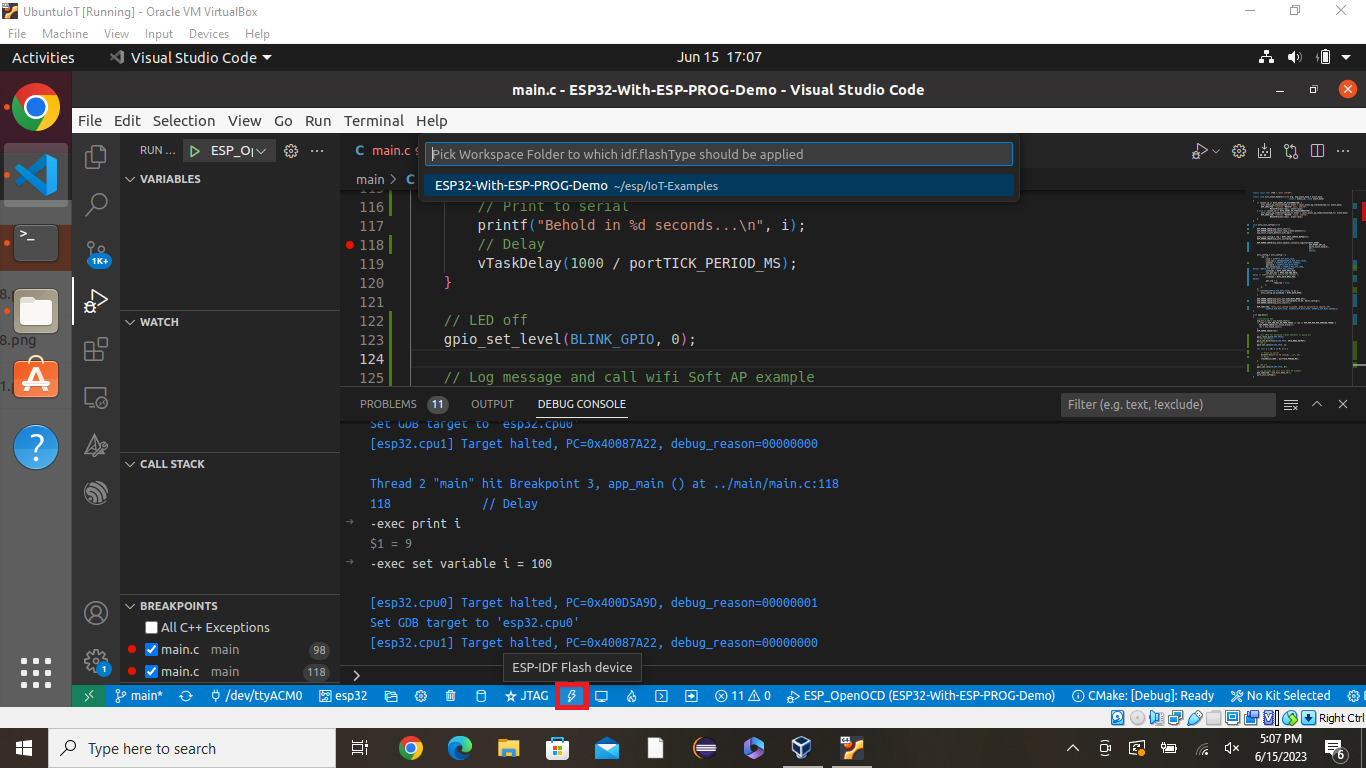Viewport: 1366px width, 768px height.
Task: Select ESP32-With-ESP-PROG-Demo workspace folder
Action: pos(719,186)
